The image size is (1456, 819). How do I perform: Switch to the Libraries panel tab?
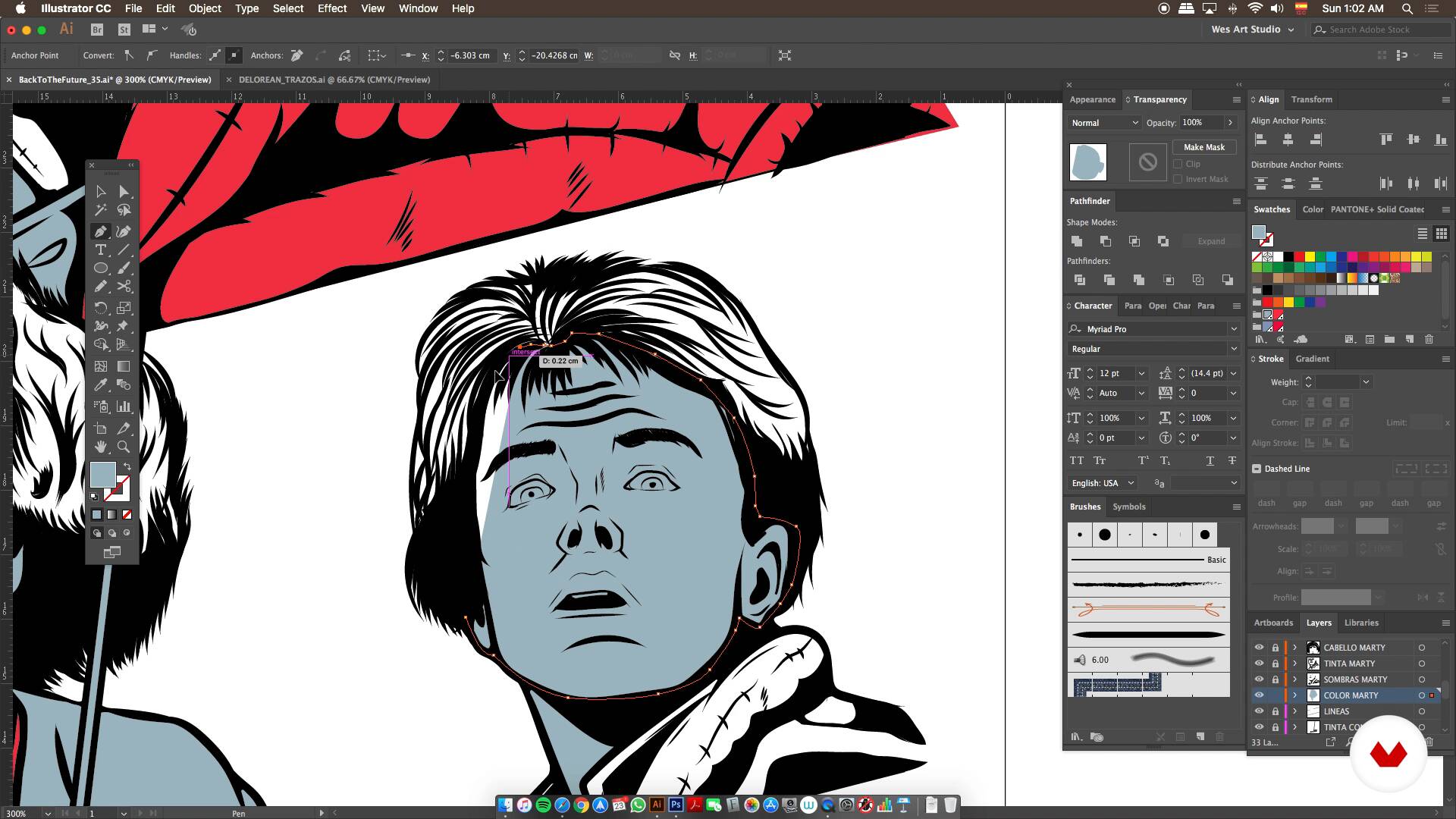(1361, 623)
